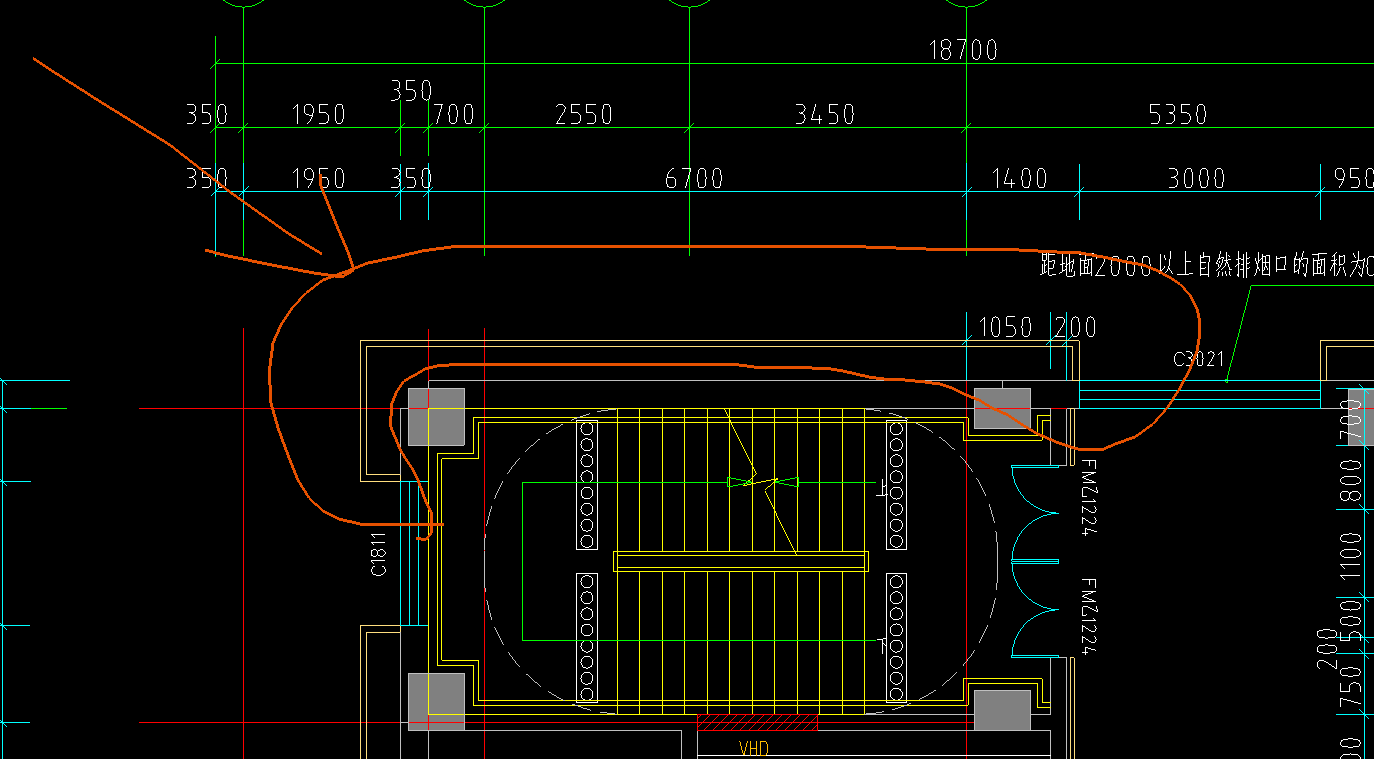Select the stair handrail bar in center

click(x=741, y=561)
